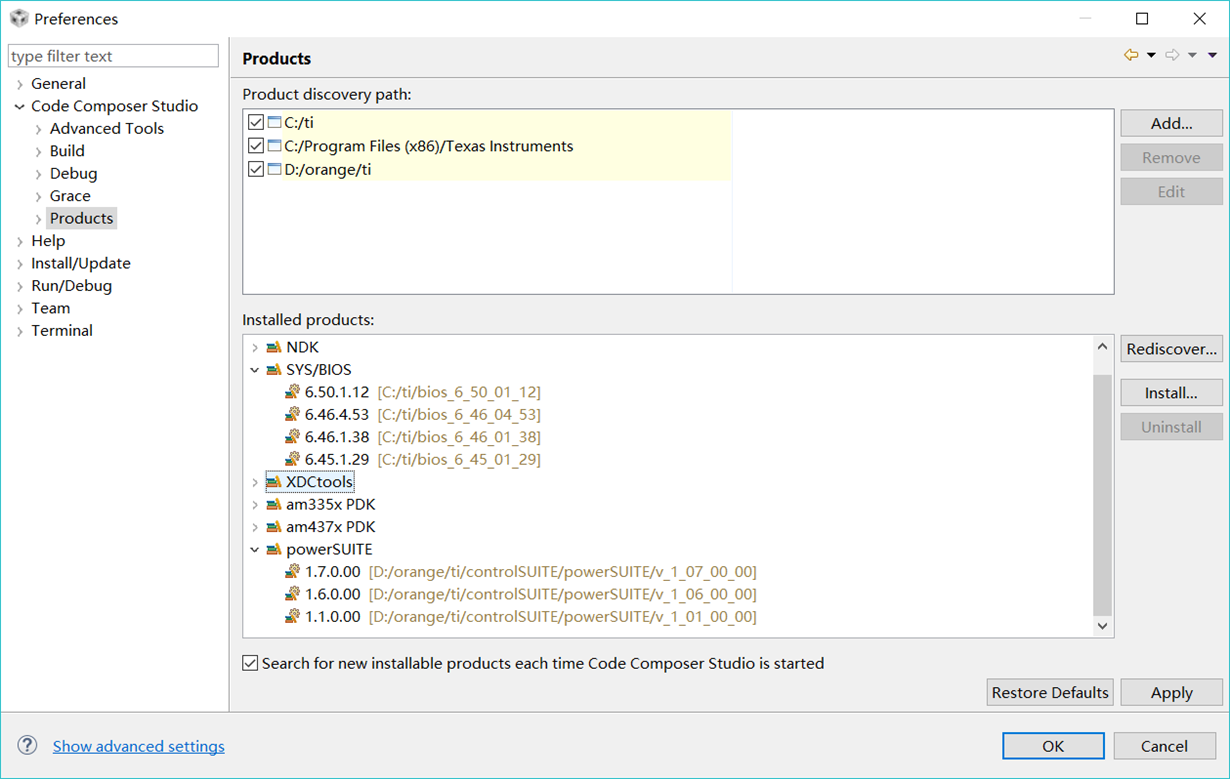This screenshot has width=1230, height=779.
Task: Click the SYS/BIOS product icon
Action: coord(274,370)
